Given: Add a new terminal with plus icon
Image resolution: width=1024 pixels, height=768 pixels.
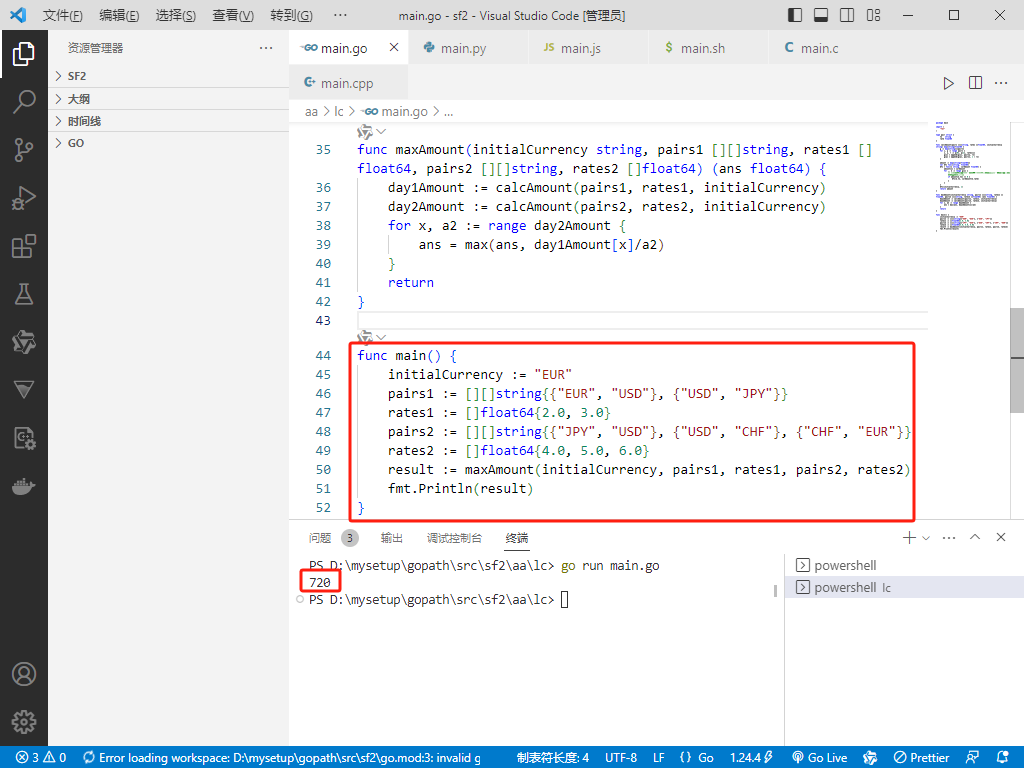Looking at the screenshot, I should coord(908,537).
